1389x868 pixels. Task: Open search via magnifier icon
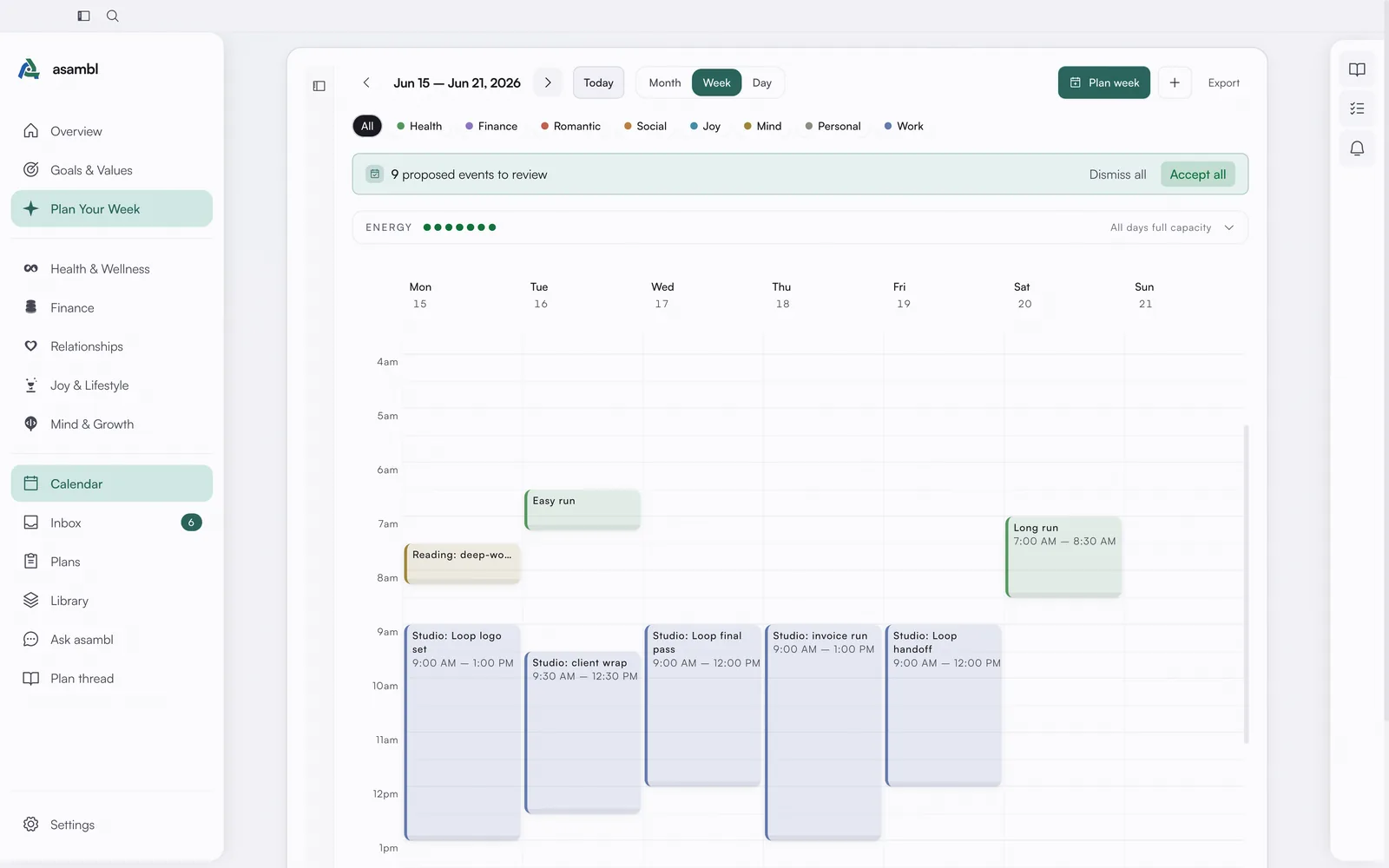113,16
